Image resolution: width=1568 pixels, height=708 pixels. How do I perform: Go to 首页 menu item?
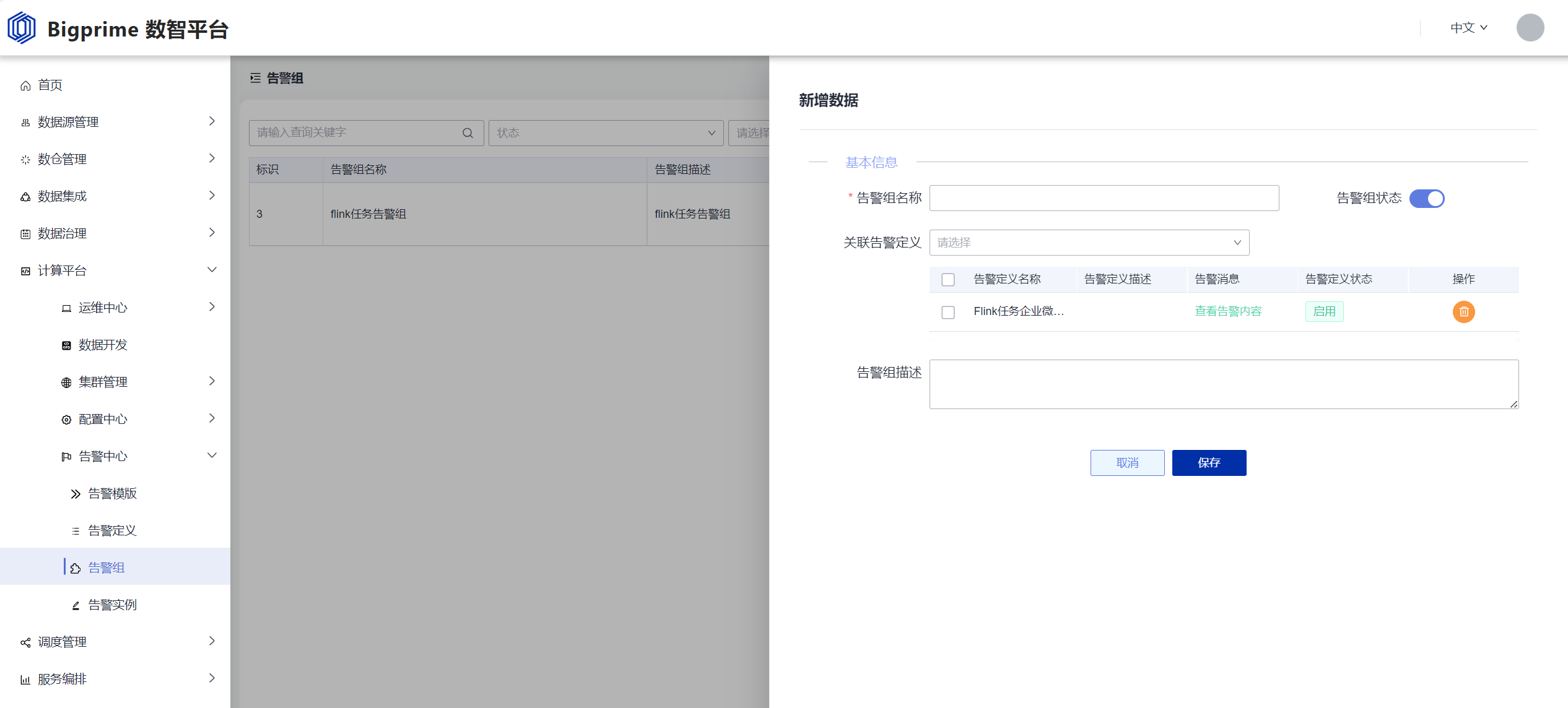115,85
